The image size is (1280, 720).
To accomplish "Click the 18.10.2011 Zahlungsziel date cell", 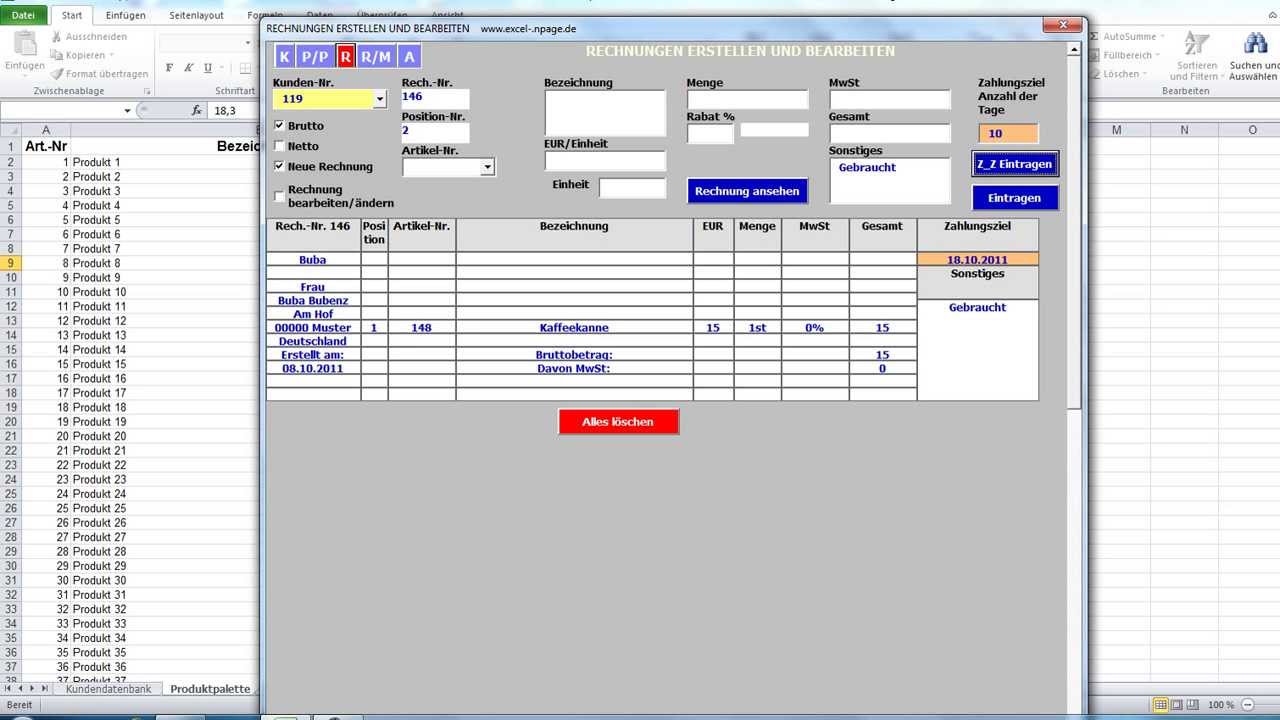I will pyautogui.click(x=977, y=260).
